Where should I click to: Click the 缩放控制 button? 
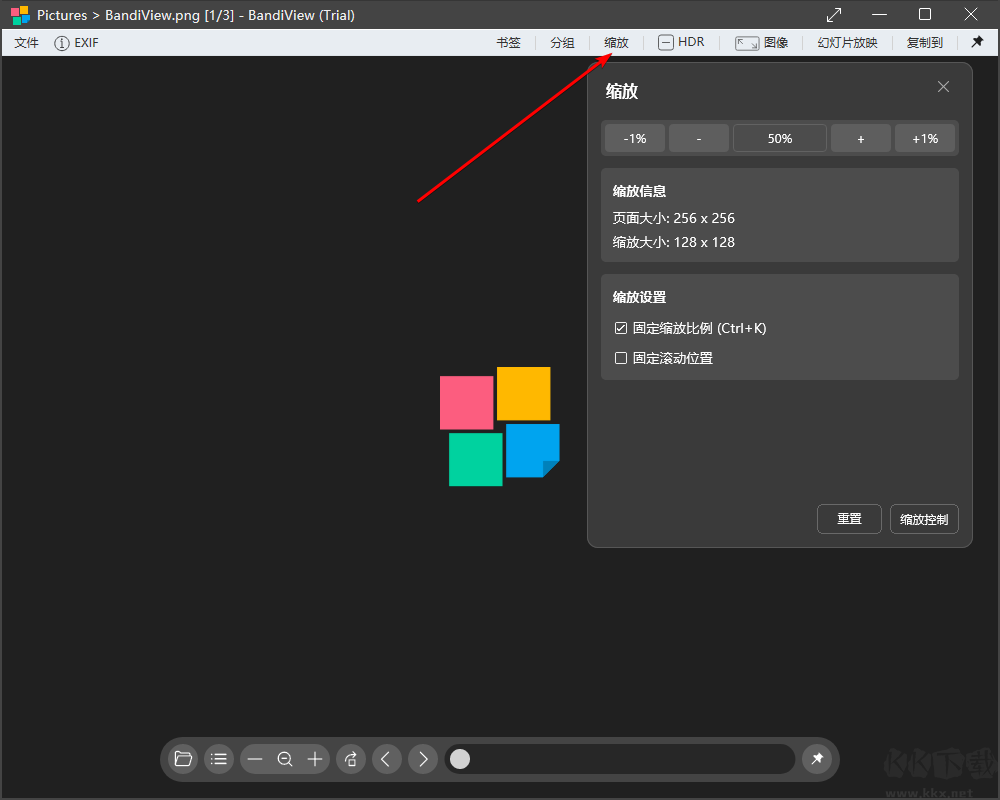pyautogui.click(x=924, y=519)
